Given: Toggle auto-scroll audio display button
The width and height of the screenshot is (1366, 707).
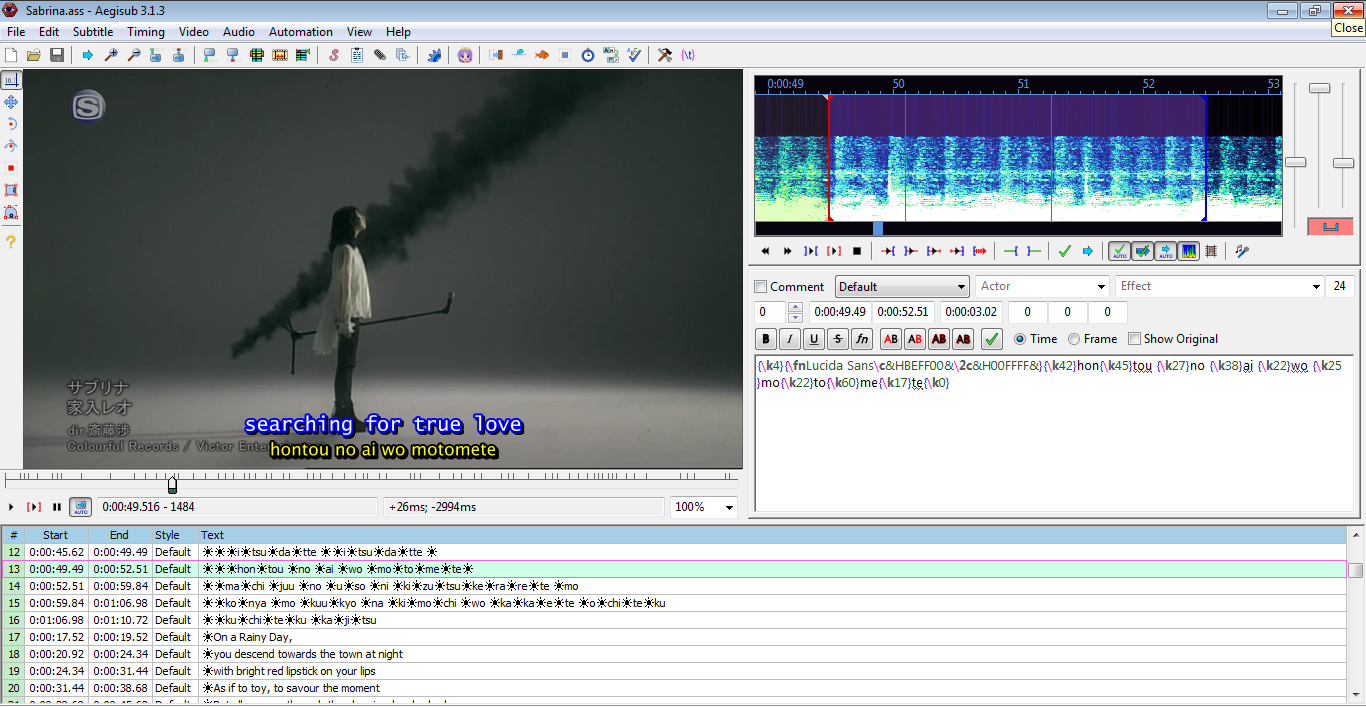Looking at the screenshot, I should click(1165, 251).
